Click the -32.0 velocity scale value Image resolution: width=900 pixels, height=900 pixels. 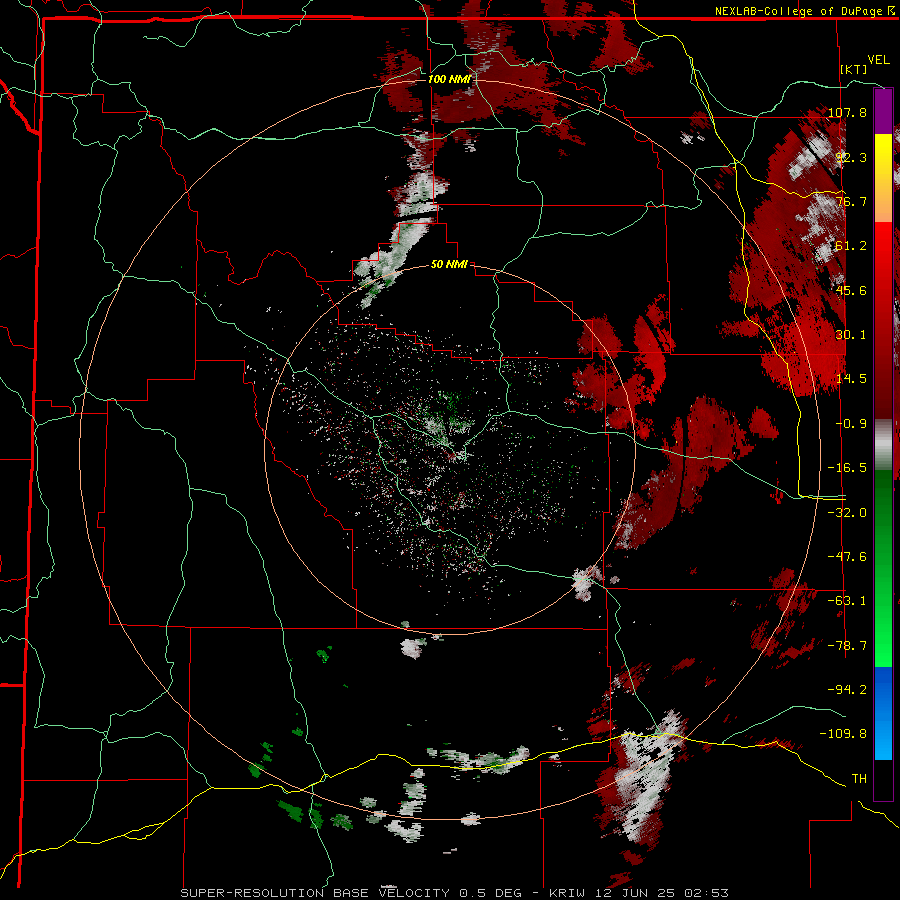[847, 512]
